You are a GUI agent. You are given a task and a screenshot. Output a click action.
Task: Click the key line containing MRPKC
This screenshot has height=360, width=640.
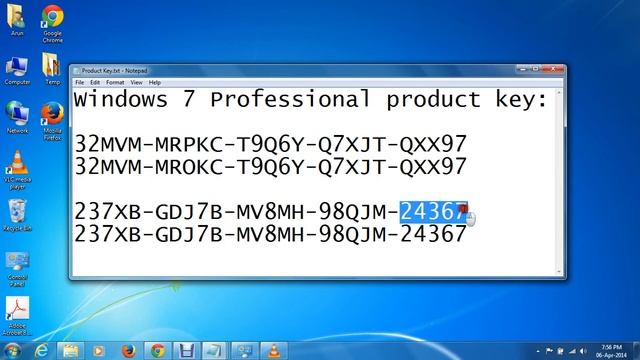click(x=270, y=144)
